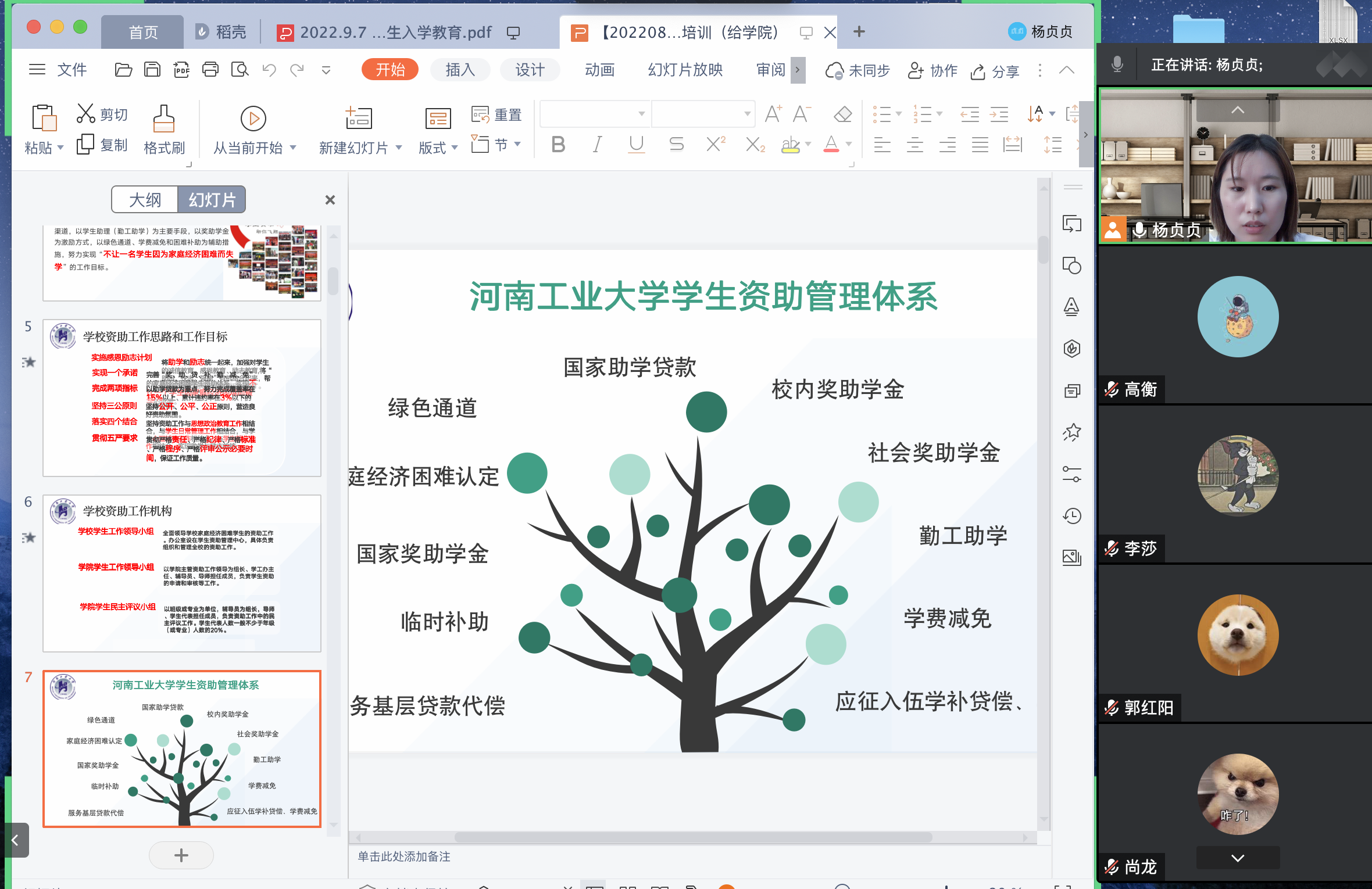Click the Save icon in toolbar
This screenshot has height=889, width=1372.
coord(152,70)
